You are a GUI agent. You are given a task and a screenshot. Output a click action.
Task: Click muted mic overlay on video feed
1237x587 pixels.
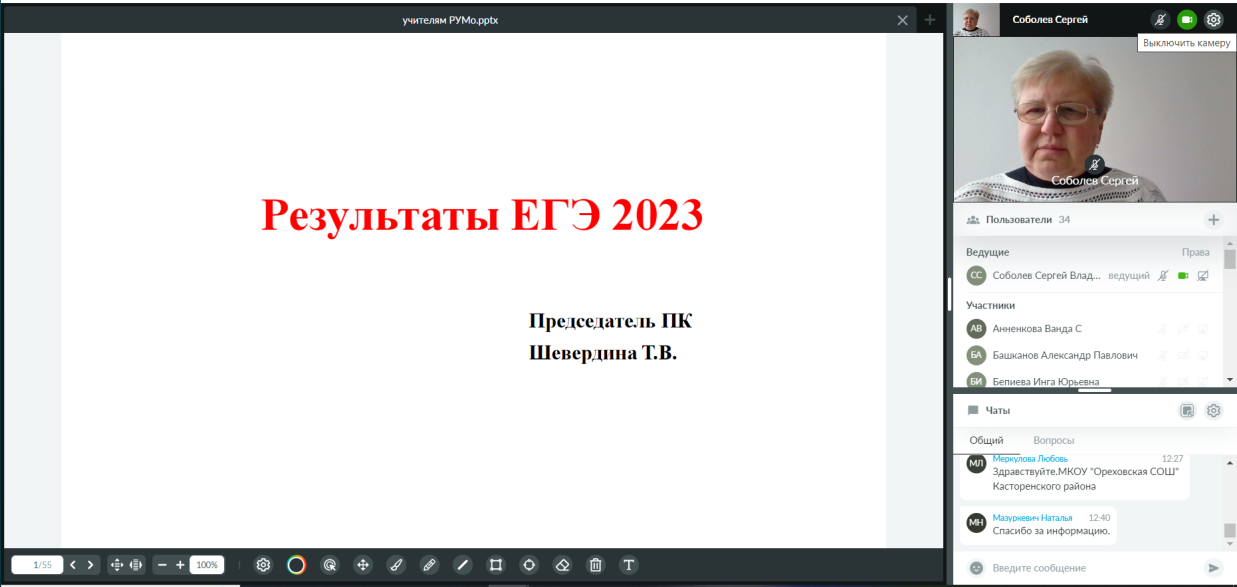(1095, 165)
